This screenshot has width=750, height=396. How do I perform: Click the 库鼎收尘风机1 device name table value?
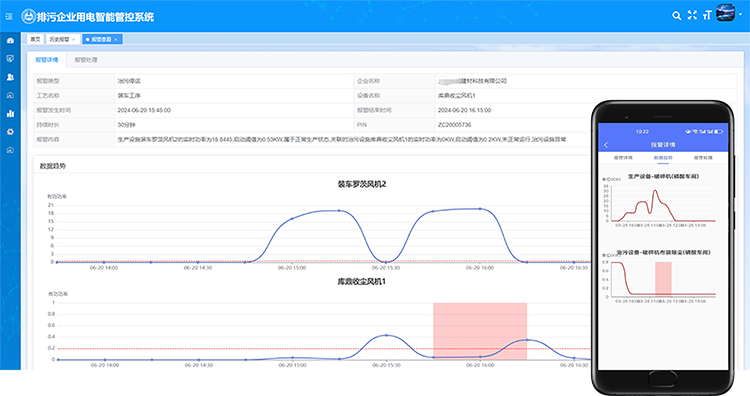click(457, 96)
